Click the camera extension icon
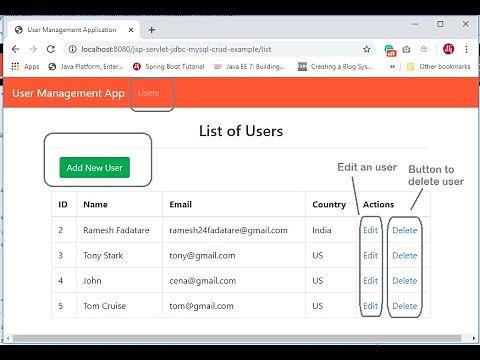 pos(406,50)
